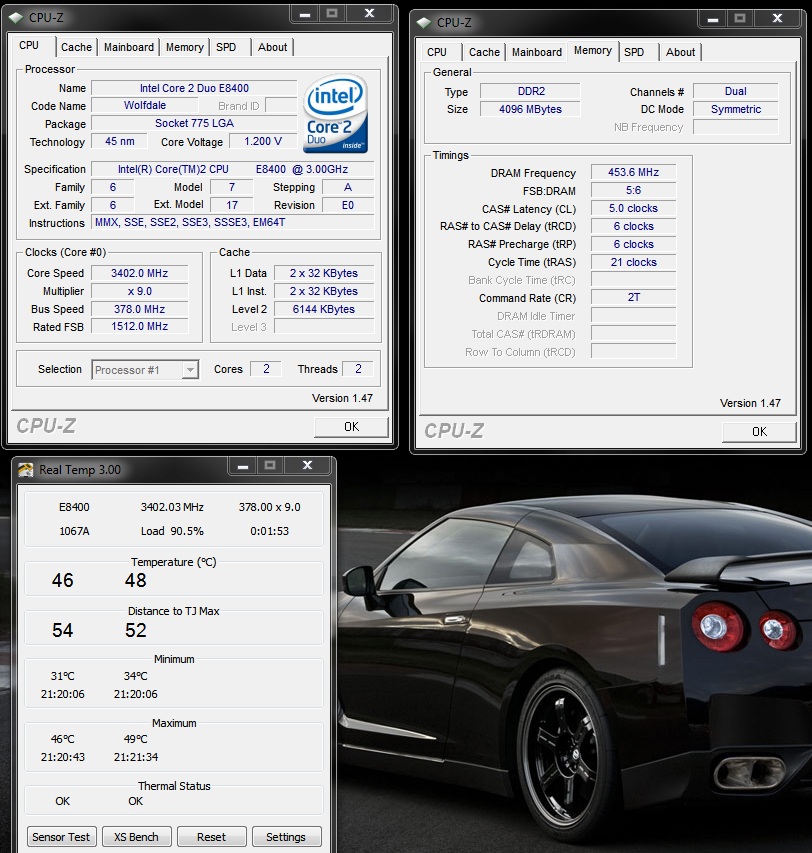Click the Name field Intel Core 2 Duo E8400
This screenshot has height=853, width=812.
pos(194,88)
